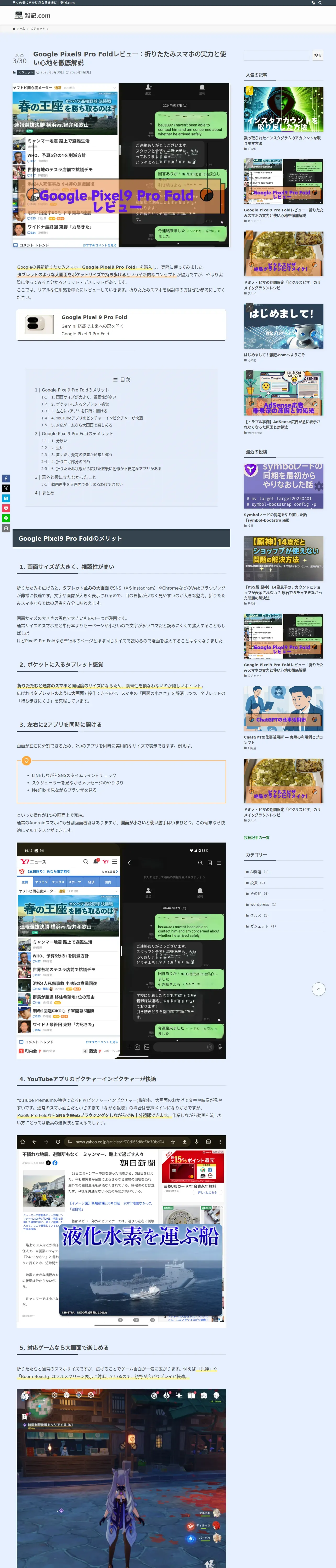This screenshot has width=336, height=1568.
Task: View the split-screen Yahoo news screenshot image
Action: coord(121,950)
